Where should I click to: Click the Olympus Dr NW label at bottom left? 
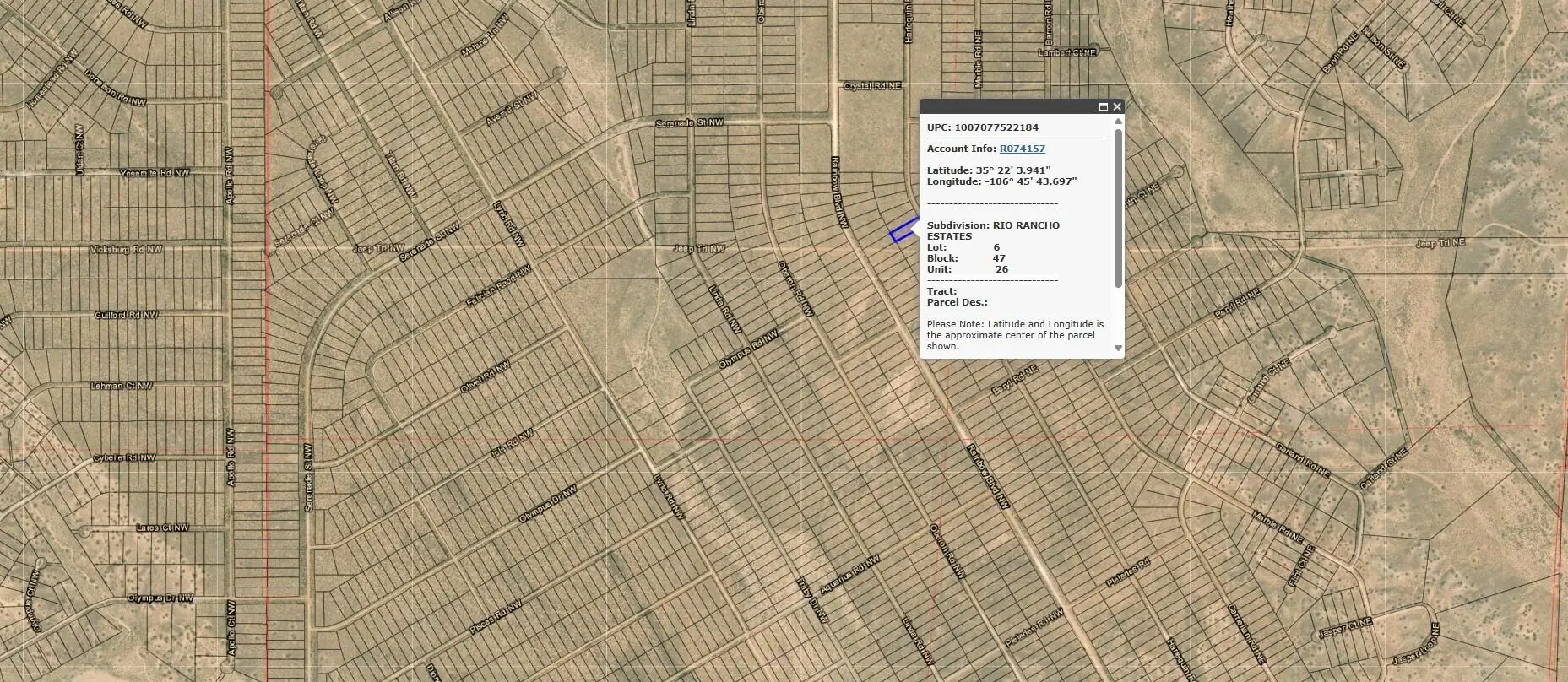[x=160, y=598]
